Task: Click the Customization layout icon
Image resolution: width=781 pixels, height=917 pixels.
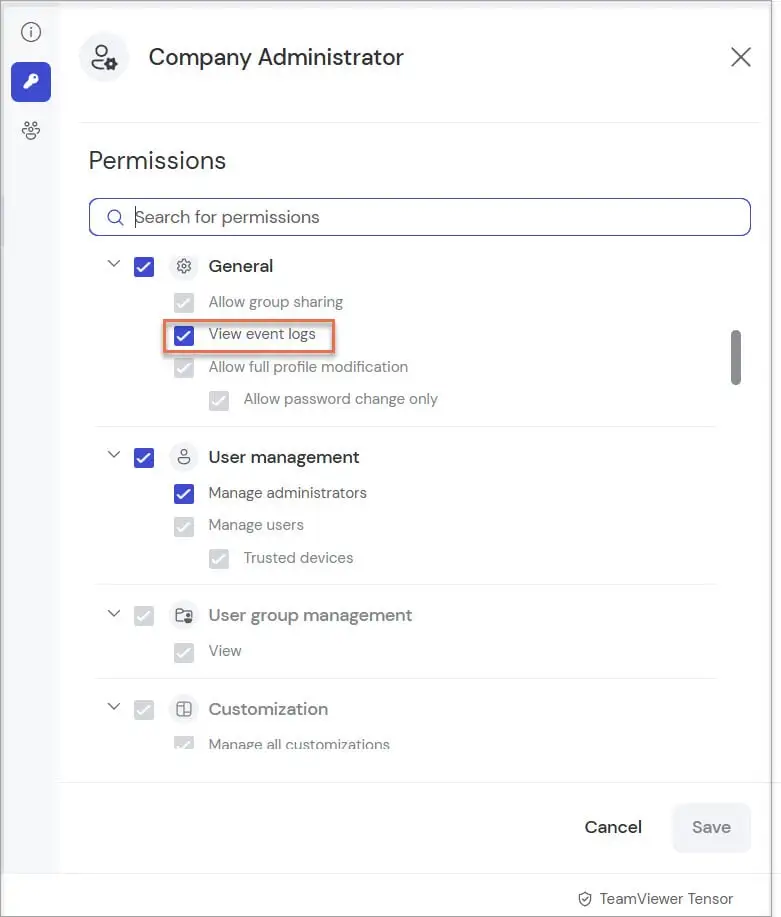Action: click(184, 709)
